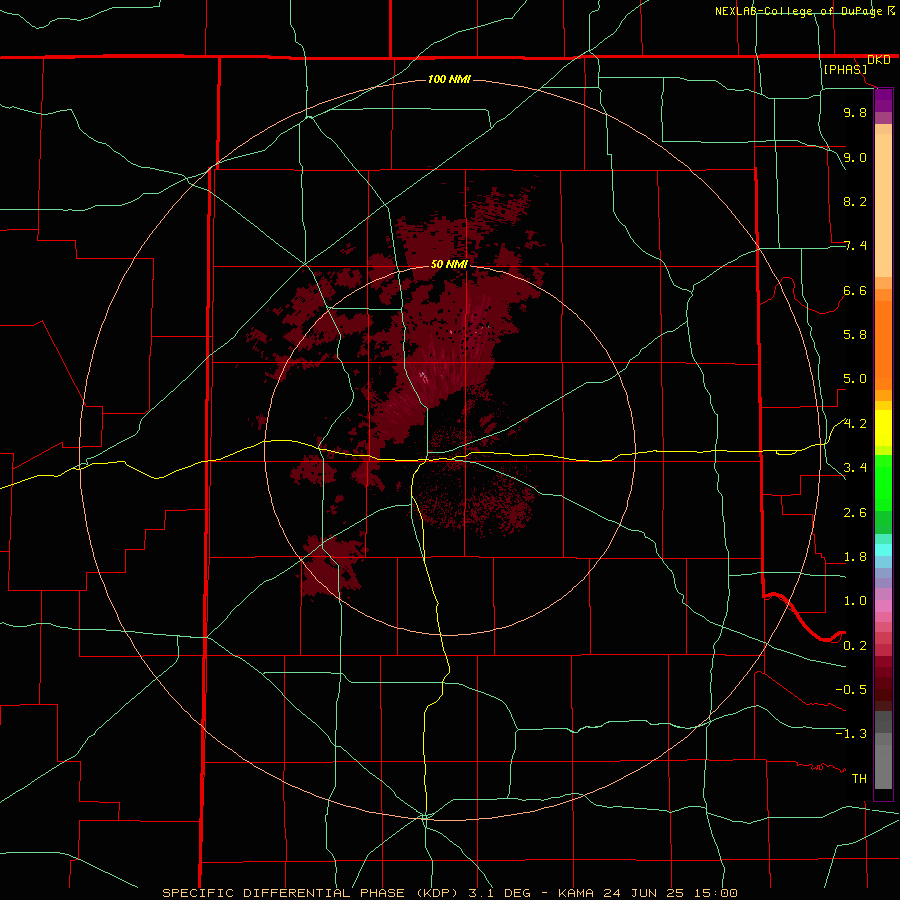The image size is (900, 900).
Task: Click the -0.5 value on the color scale
Action: (x=851, y=690)
